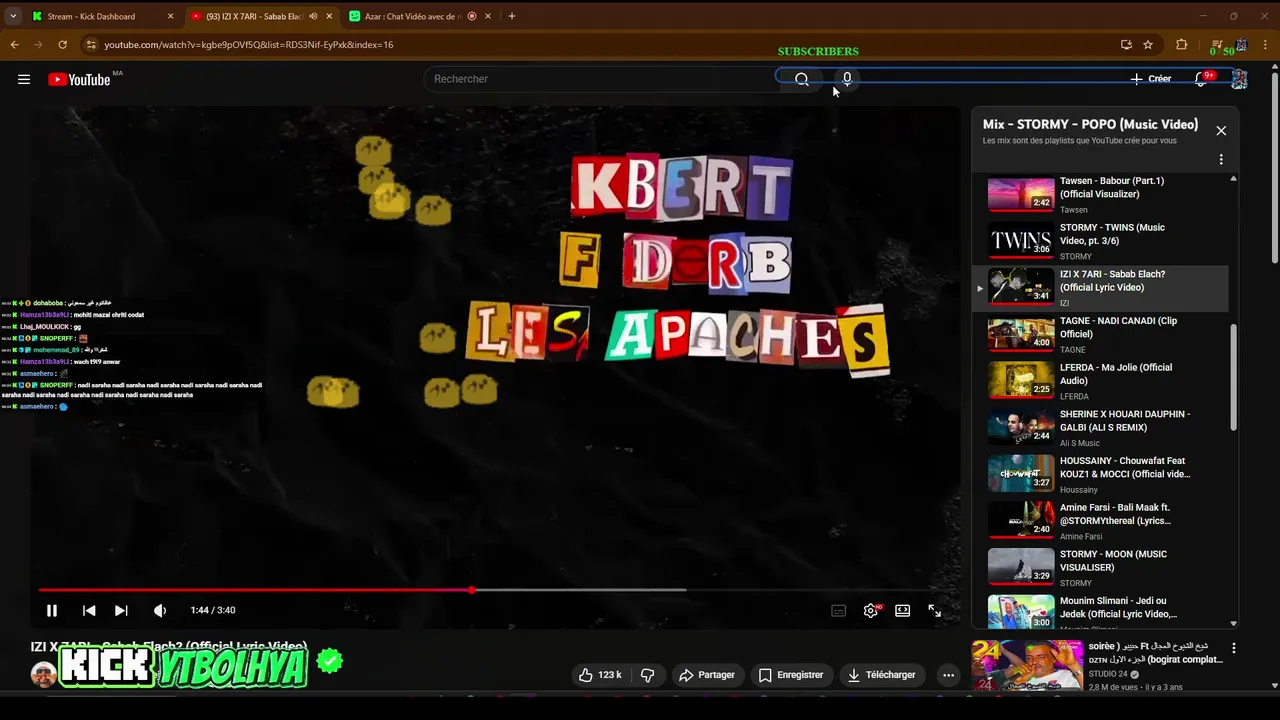The width and height of the screenshot is (1280, 720).
Task: Download video with Télécharger
Action: (x=882, y=675)
